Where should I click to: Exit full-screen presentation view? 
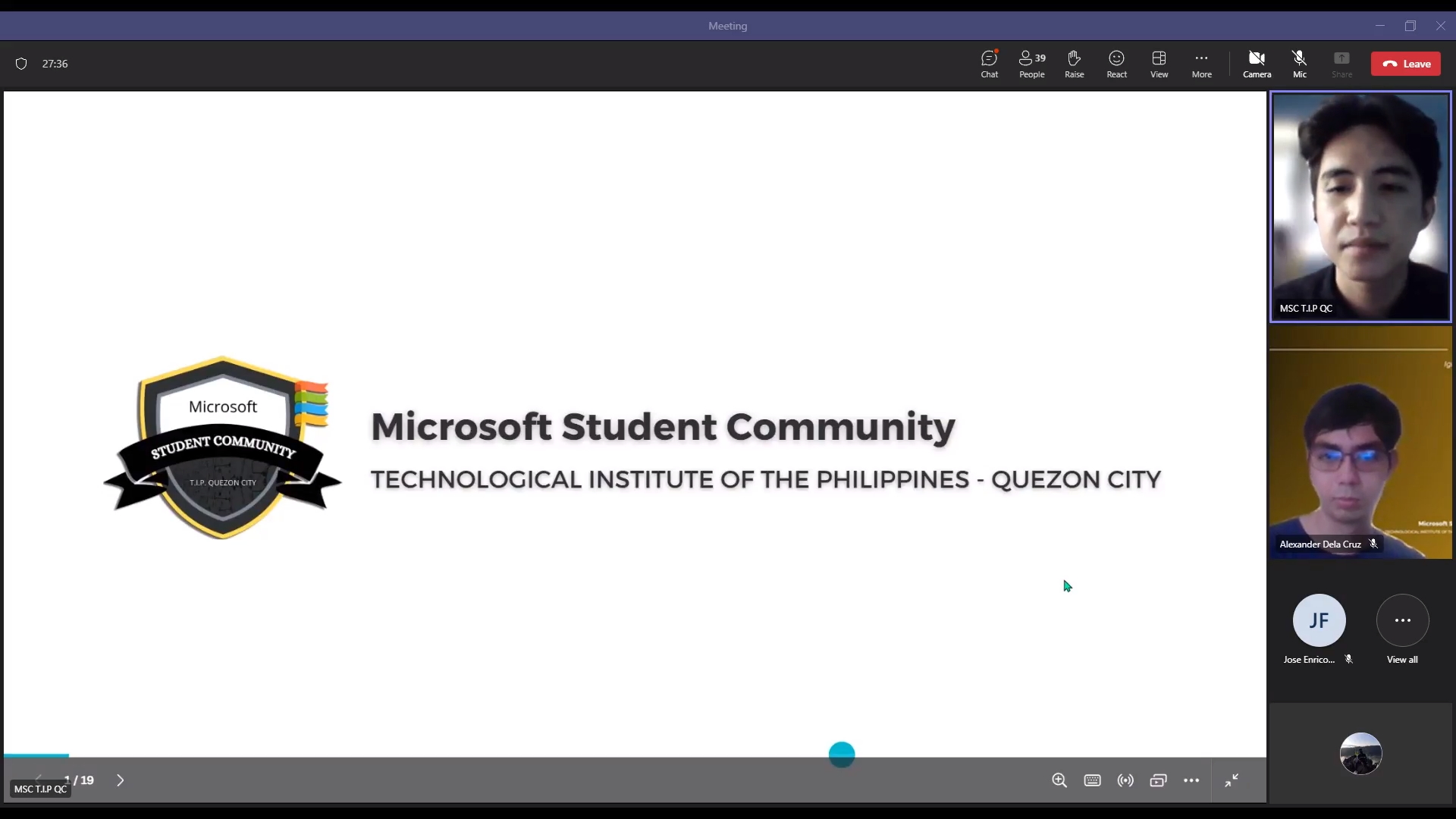1232,780
